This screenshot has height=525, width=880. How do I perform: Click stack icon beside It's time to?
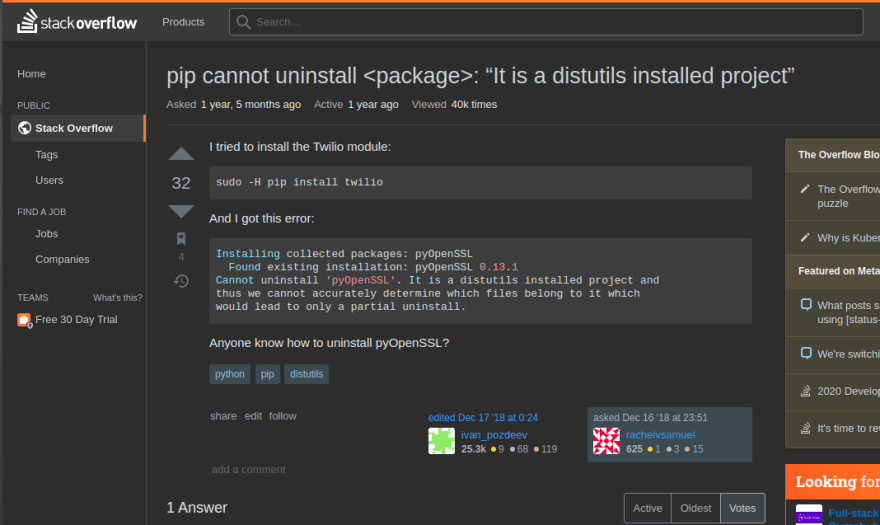tap(805, 428)
